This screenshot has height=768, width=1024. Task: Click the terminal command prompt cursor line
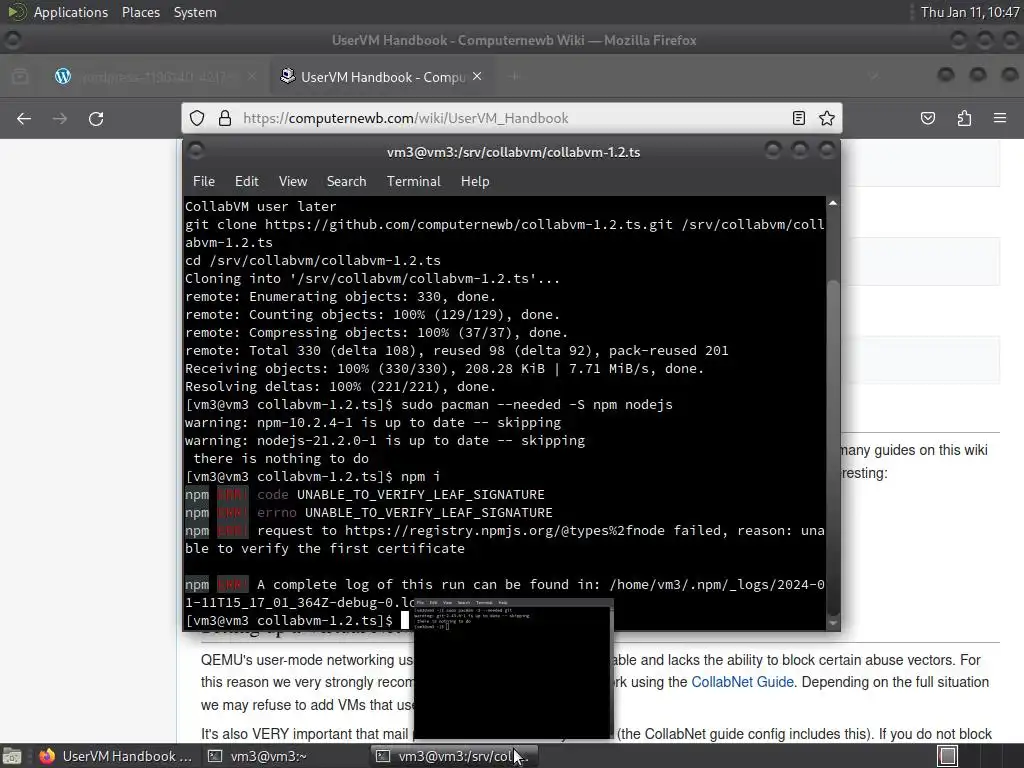pyautogui.click(x=298, y=620)
